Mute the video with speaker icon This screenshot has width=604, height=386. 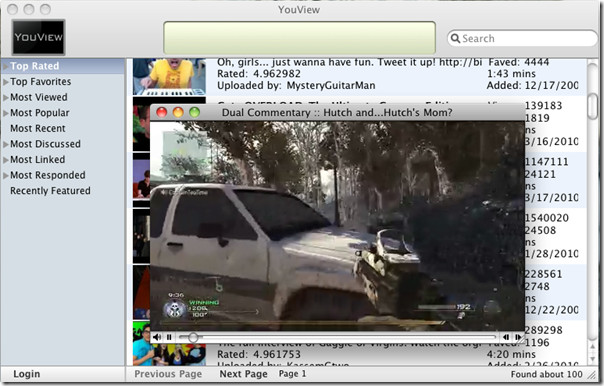157,337
